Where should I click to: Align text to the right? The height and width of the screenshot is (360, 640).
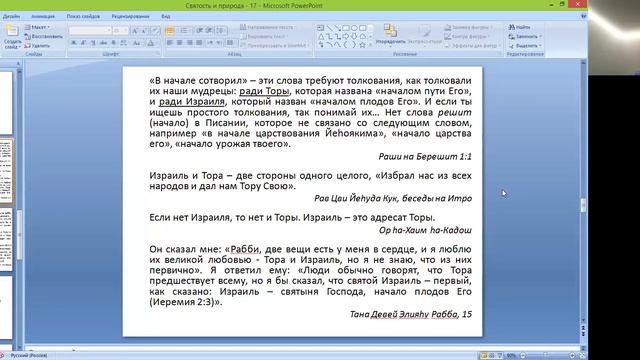[189, 43]
